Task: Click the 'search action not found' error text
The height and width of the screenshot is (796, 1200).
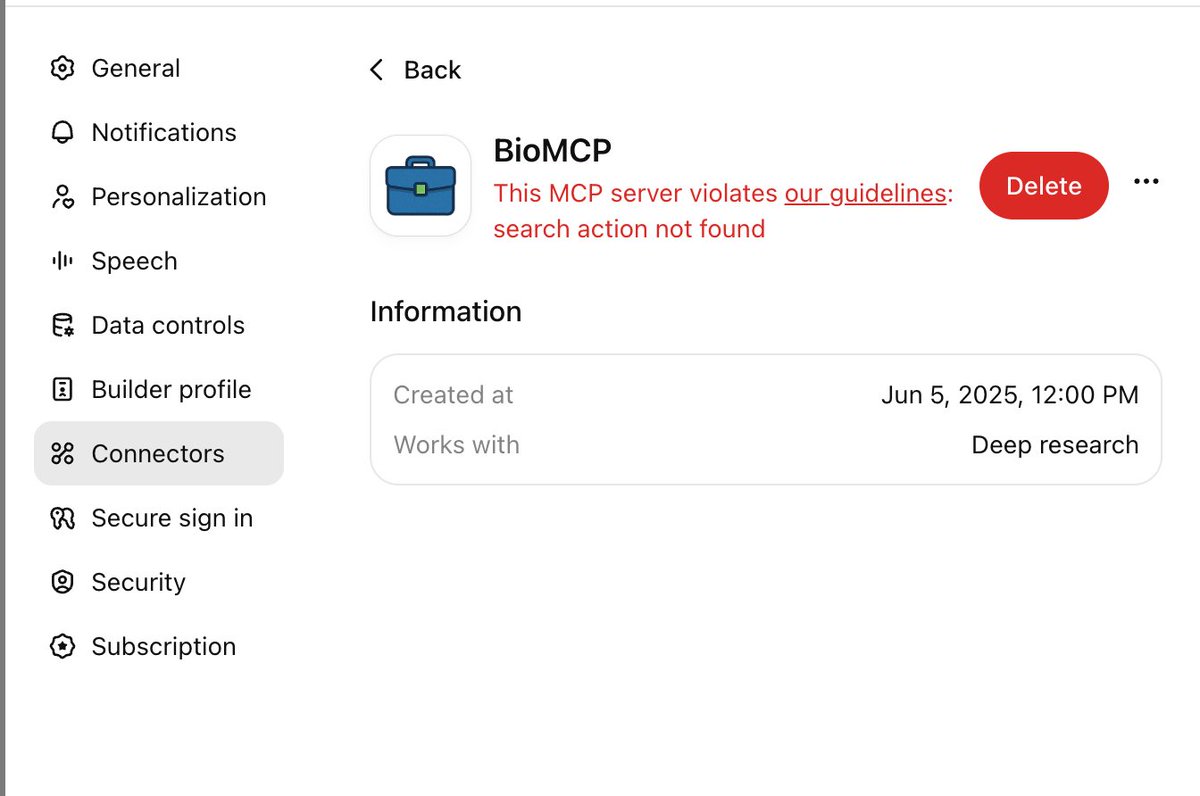Action: click(x=629, y=229)
